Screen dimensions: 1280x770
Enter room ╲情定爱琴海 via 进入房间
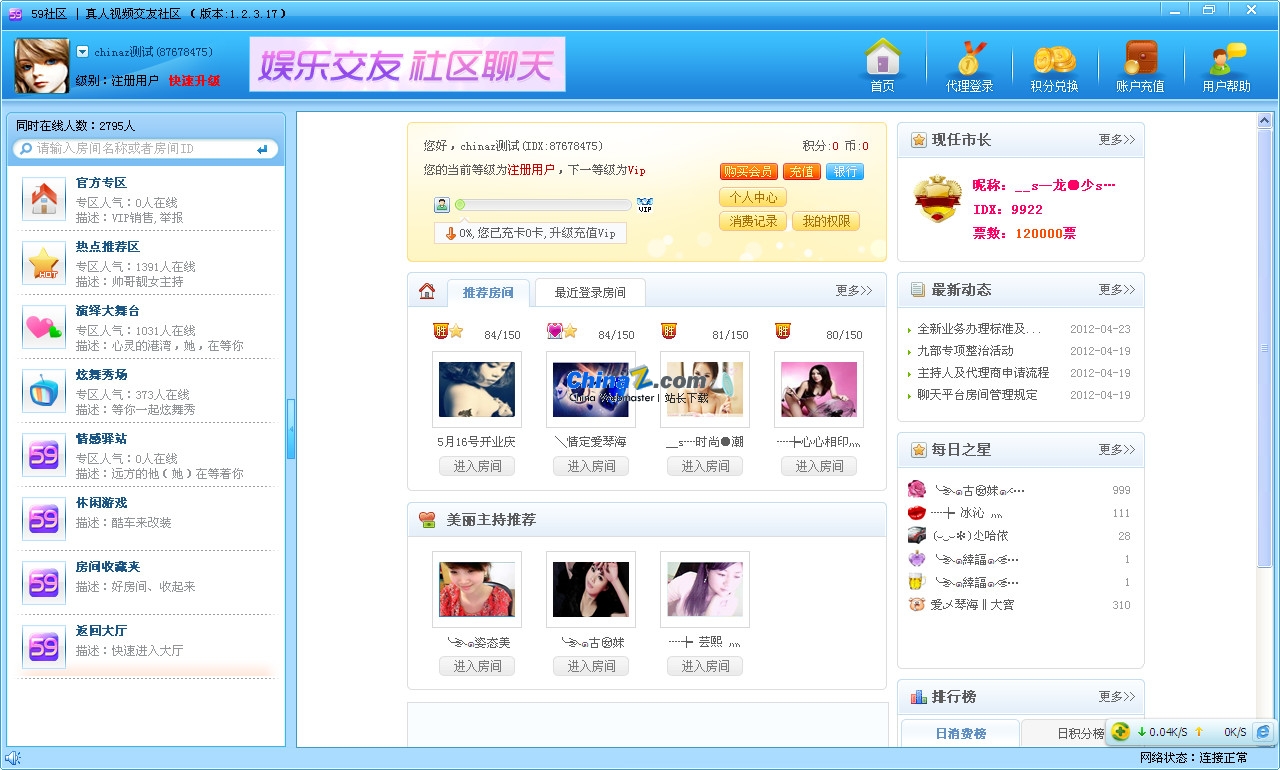tap(591, 466)
